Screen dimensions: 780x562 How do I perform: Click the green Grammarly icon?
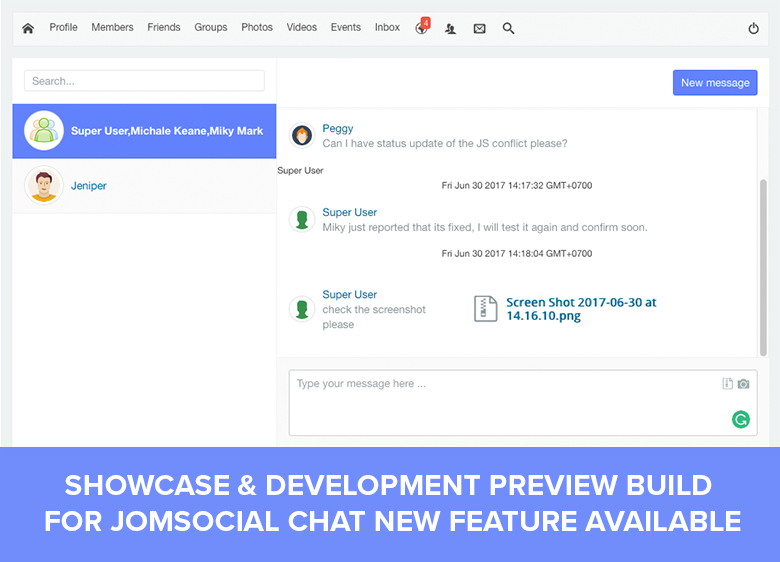click(x=740, y=419)
